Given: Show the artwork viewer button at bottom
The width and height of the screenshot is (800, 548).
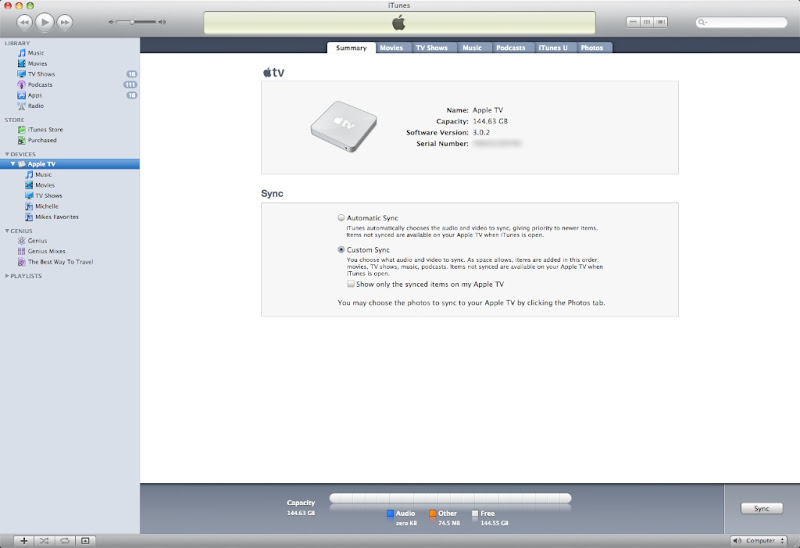Looking at the screenshot, I should 85,540.
